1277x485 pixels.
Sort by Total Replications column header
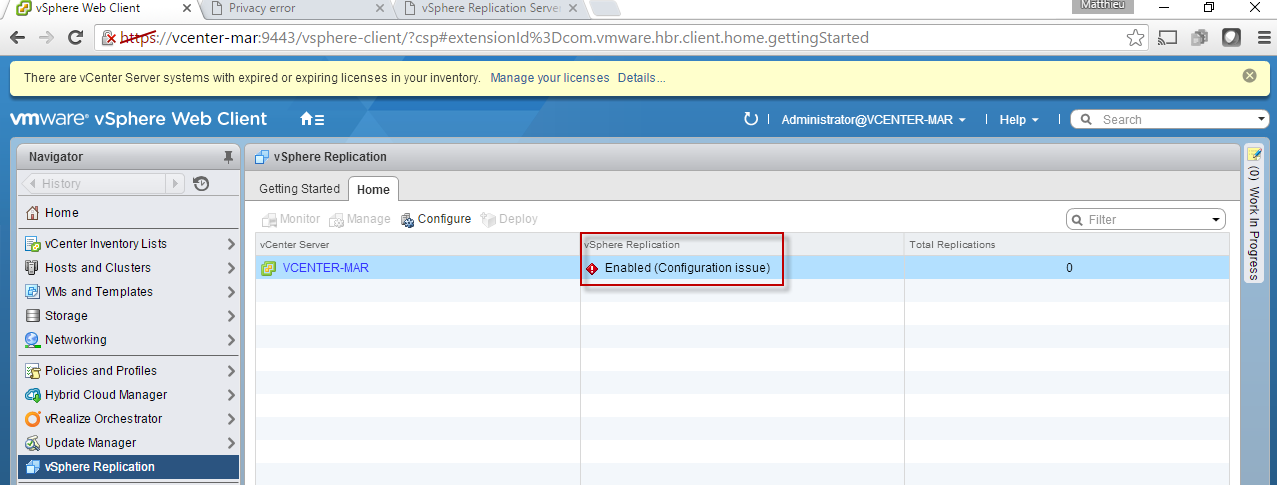click(x=1067, y=244)
